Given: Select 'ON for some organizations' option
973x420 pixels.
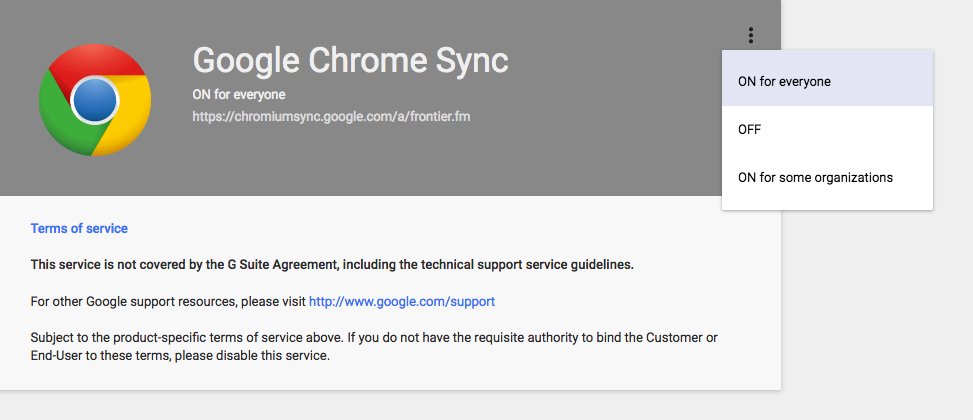Looking at the screenshot, I should tap(827, 177).
